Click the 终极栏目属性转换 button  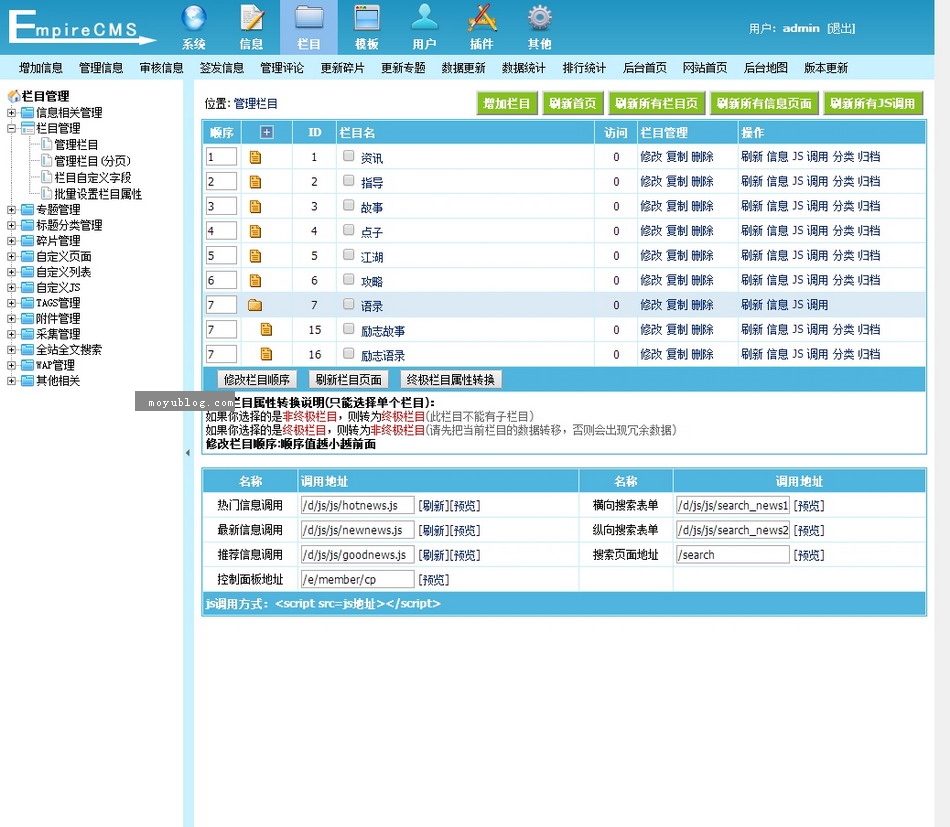point(451,380)
